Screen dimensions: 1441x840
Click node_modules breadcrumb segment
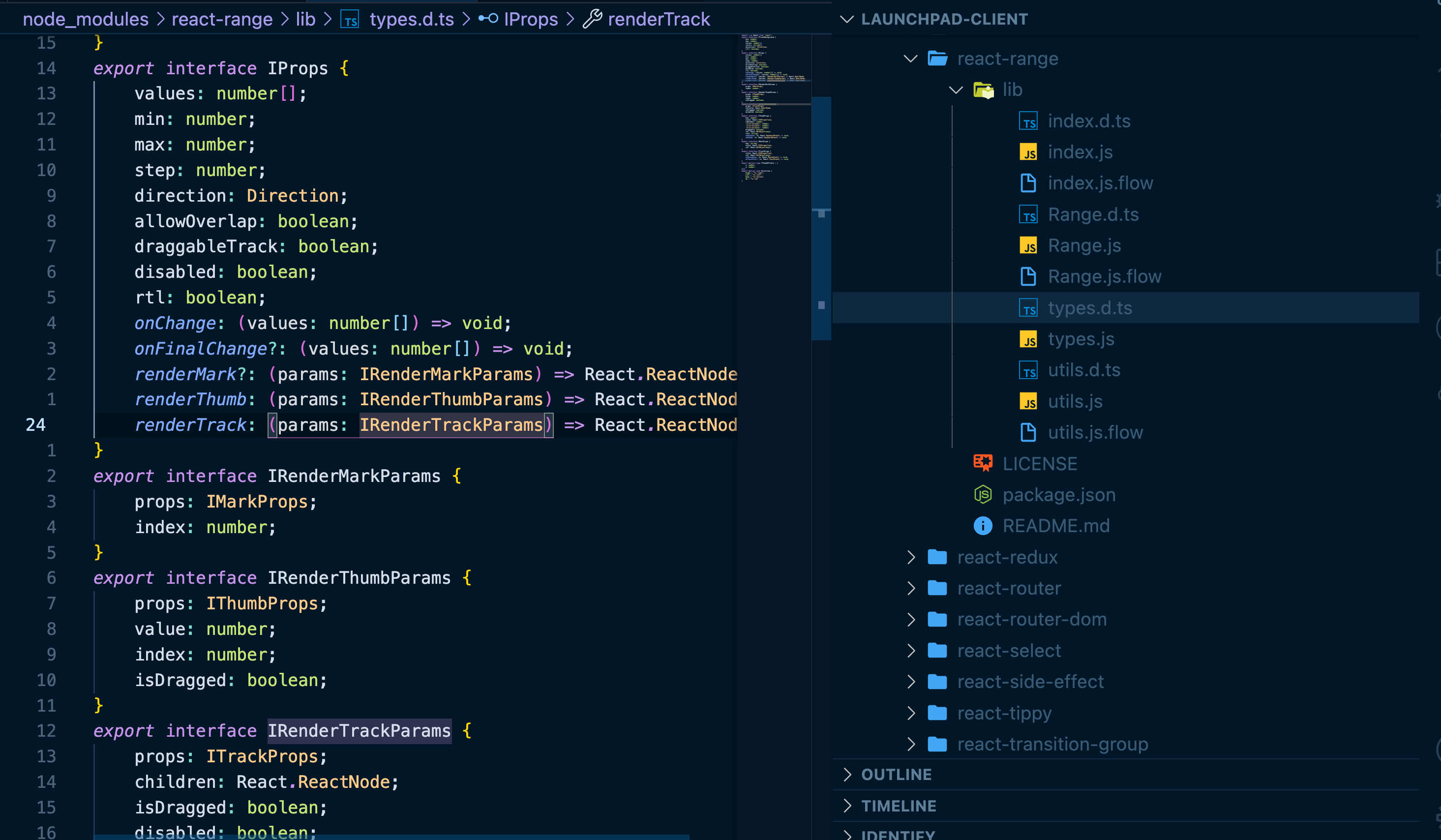click(x=86, y=20)
